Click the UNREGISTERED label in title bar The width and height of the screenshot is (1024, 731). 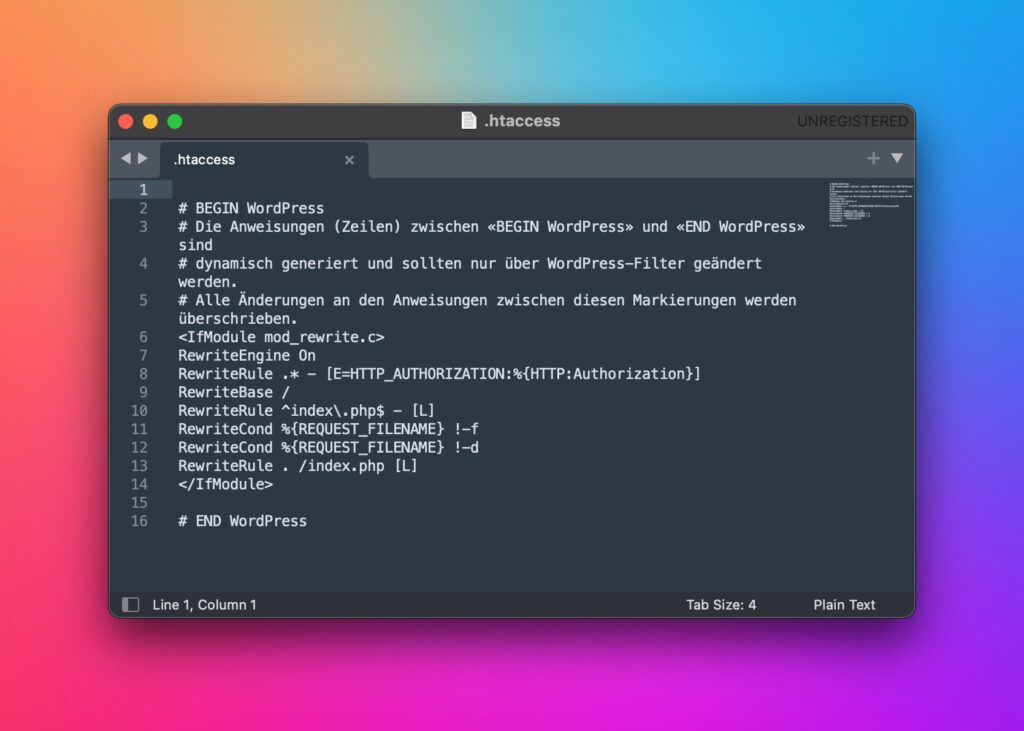tap(852, 122)
